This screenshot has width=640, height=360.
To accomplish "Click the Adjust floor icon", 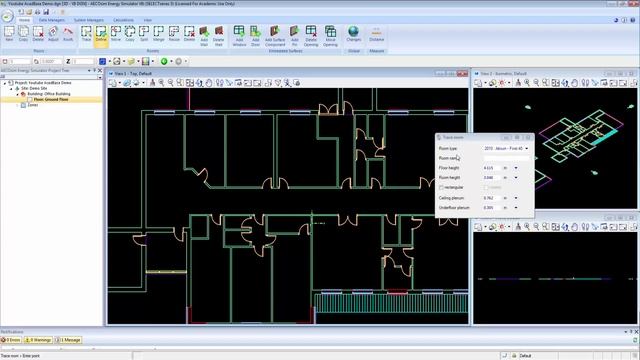I will (x=53, y=34).
